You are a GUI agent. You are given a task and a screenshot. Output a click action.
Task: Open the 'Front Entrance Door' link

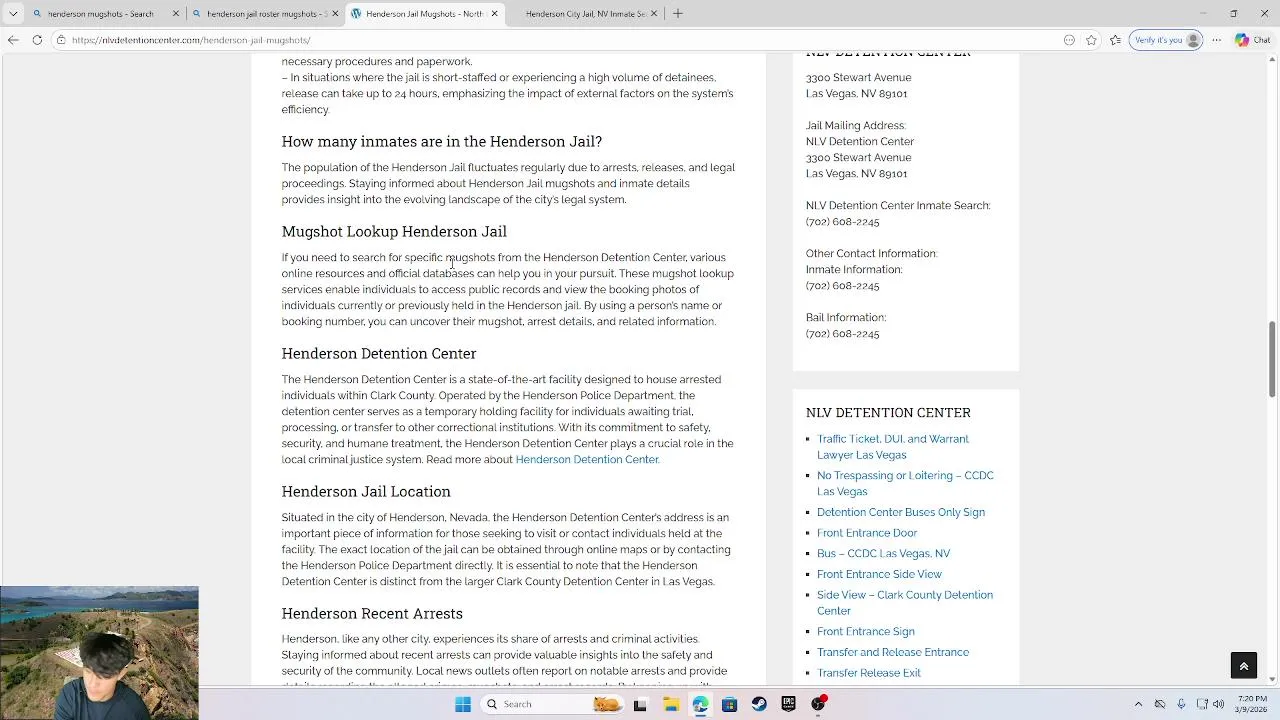click(x=867, y=533)
